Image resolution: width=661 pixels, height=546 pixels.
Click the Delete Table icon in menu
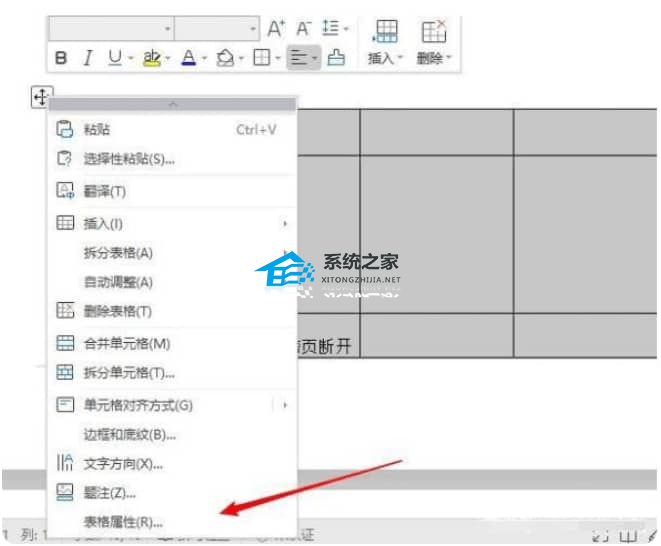tap(65, 311)
